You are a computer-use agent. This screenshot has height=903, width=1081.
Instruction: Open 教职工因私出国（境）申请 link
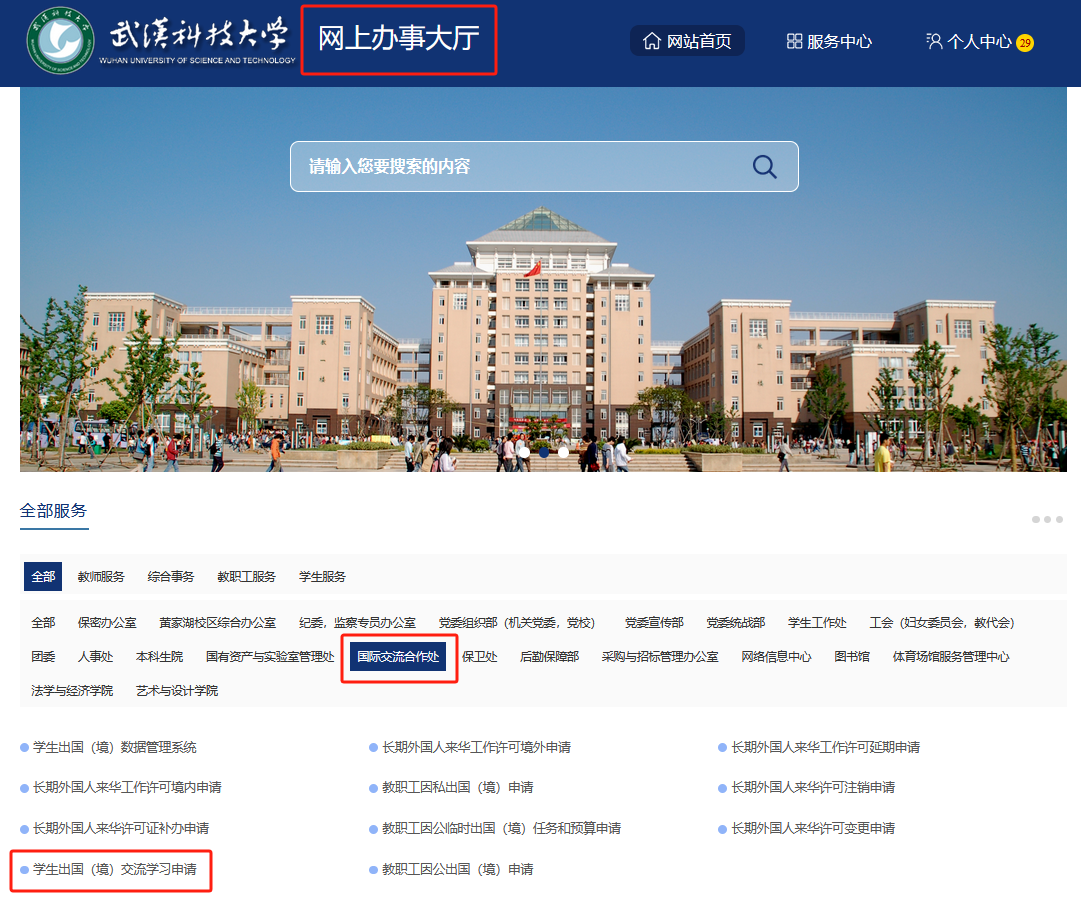click(x=457, y=788)
